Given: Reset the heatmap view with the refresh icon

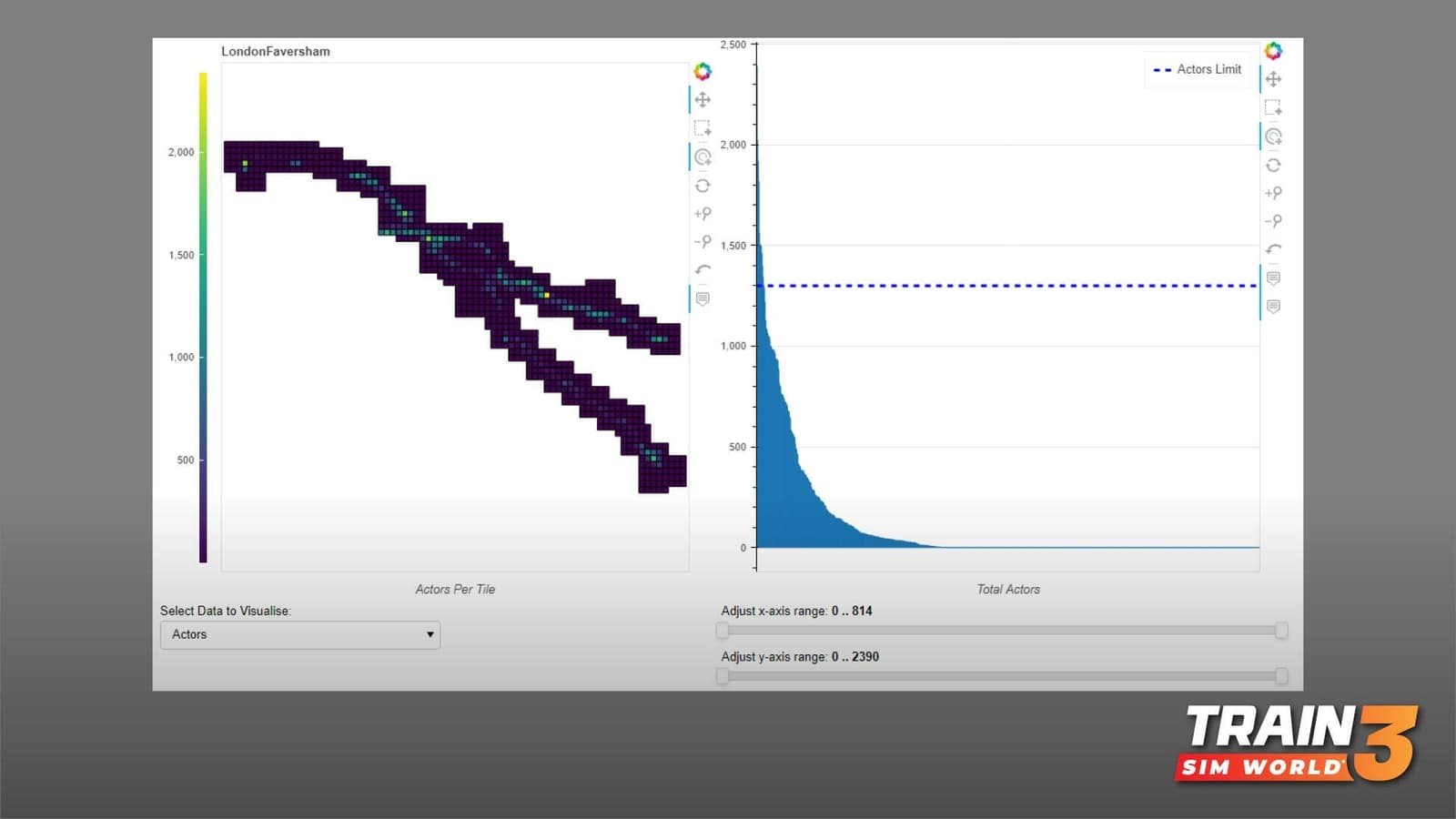Looking at the screenshot, I should (703, 186).
